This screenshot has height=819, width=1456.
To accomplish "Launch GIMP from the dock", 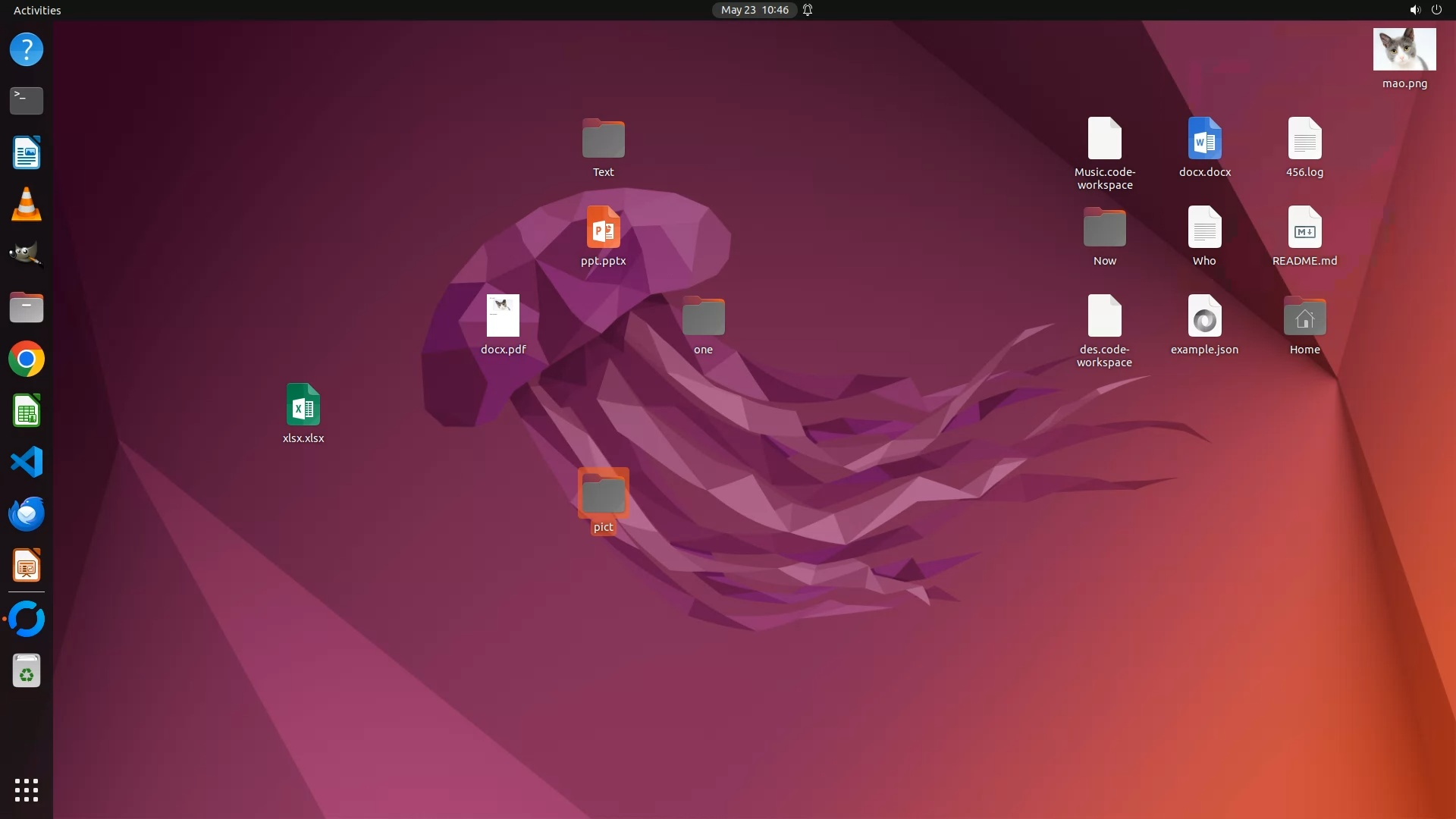I will pyautogui.click(x=27, y=256).
